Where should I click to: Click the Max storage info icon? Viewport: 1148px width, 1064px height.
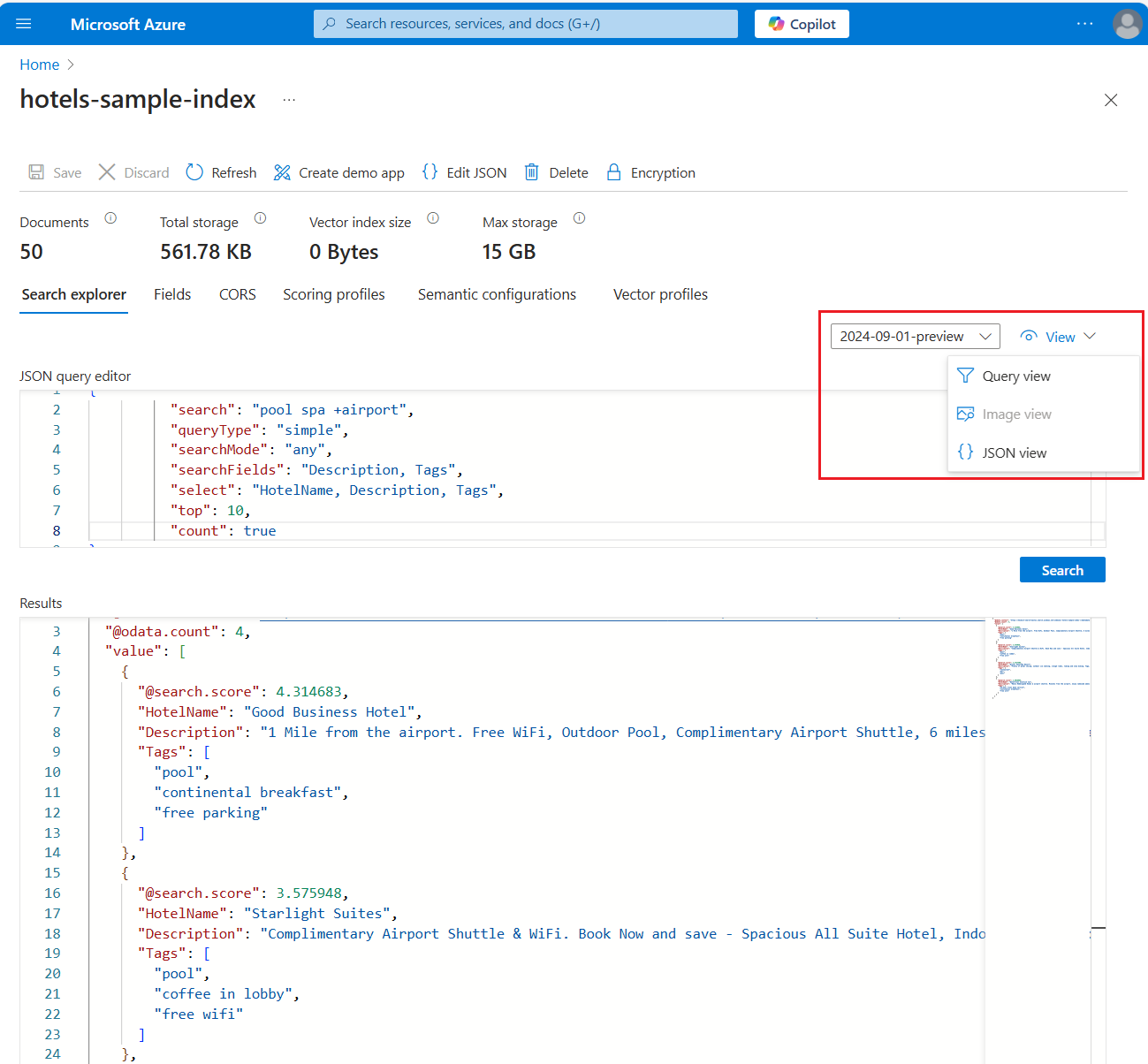point(579,218)
